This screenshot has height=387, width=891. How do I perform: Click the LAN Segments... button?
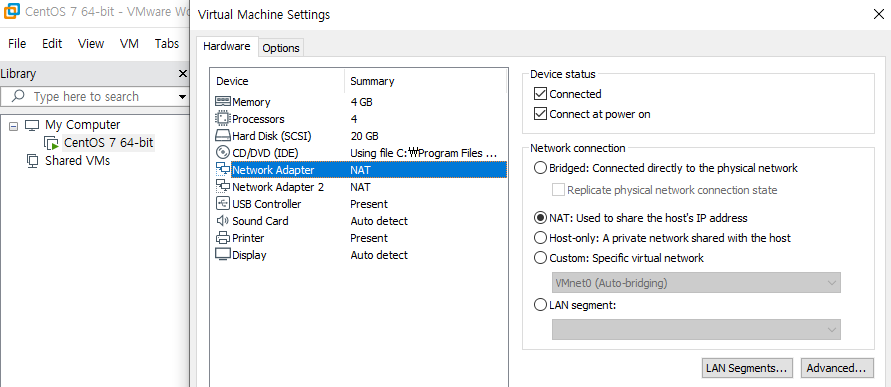coord(747,368)
